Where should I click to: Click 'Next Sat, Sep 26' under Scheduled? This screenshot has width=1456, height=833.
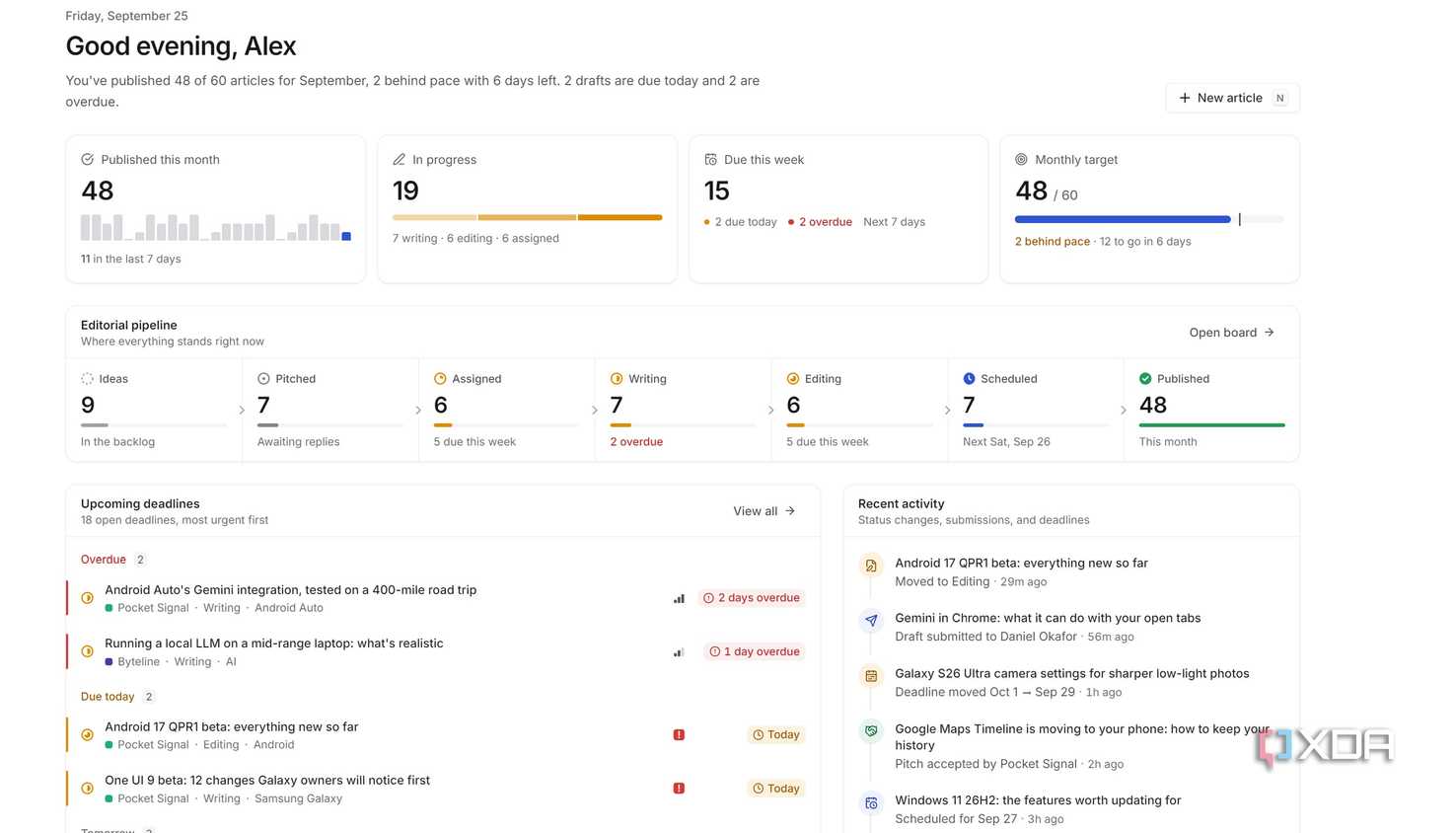[1006, 442]
